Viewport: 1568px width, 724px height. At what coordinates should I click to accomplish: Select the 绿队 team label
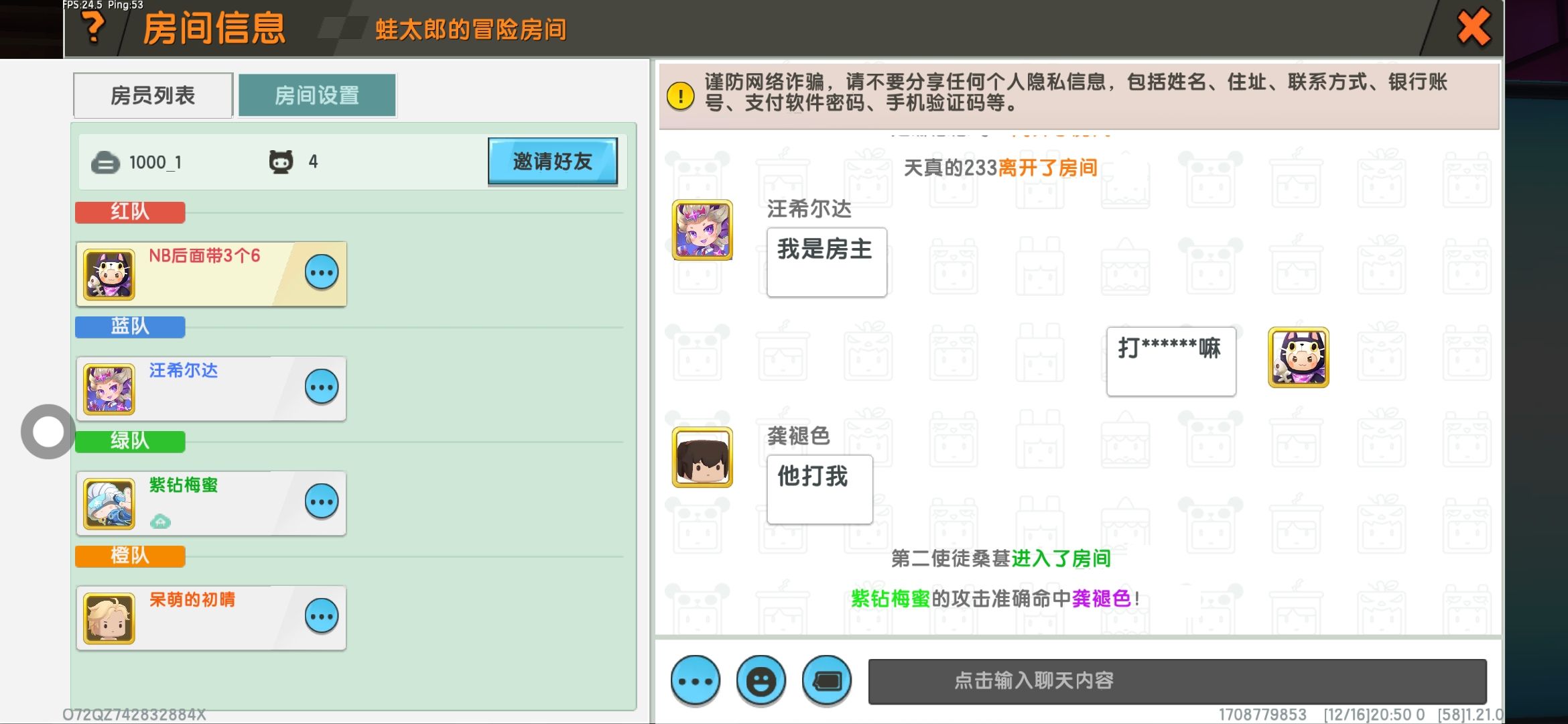click(x=130, y=441)
